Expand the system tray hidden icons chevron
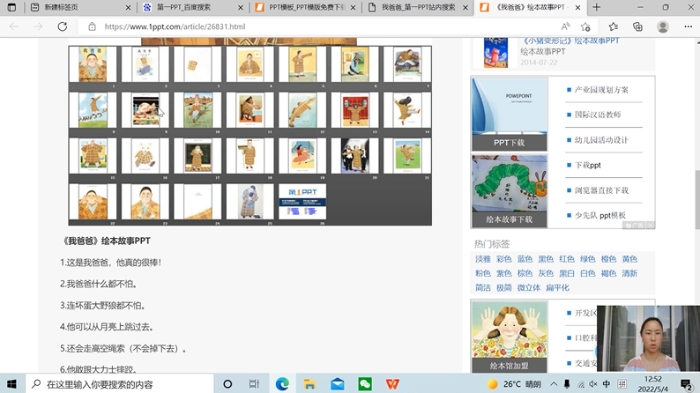 (554, 384)
